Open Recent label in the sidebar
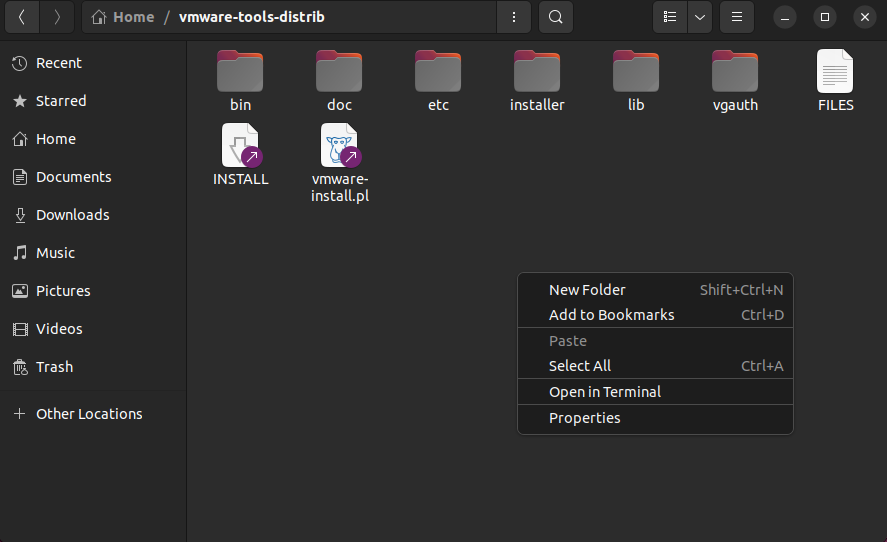 pos(59,63)
